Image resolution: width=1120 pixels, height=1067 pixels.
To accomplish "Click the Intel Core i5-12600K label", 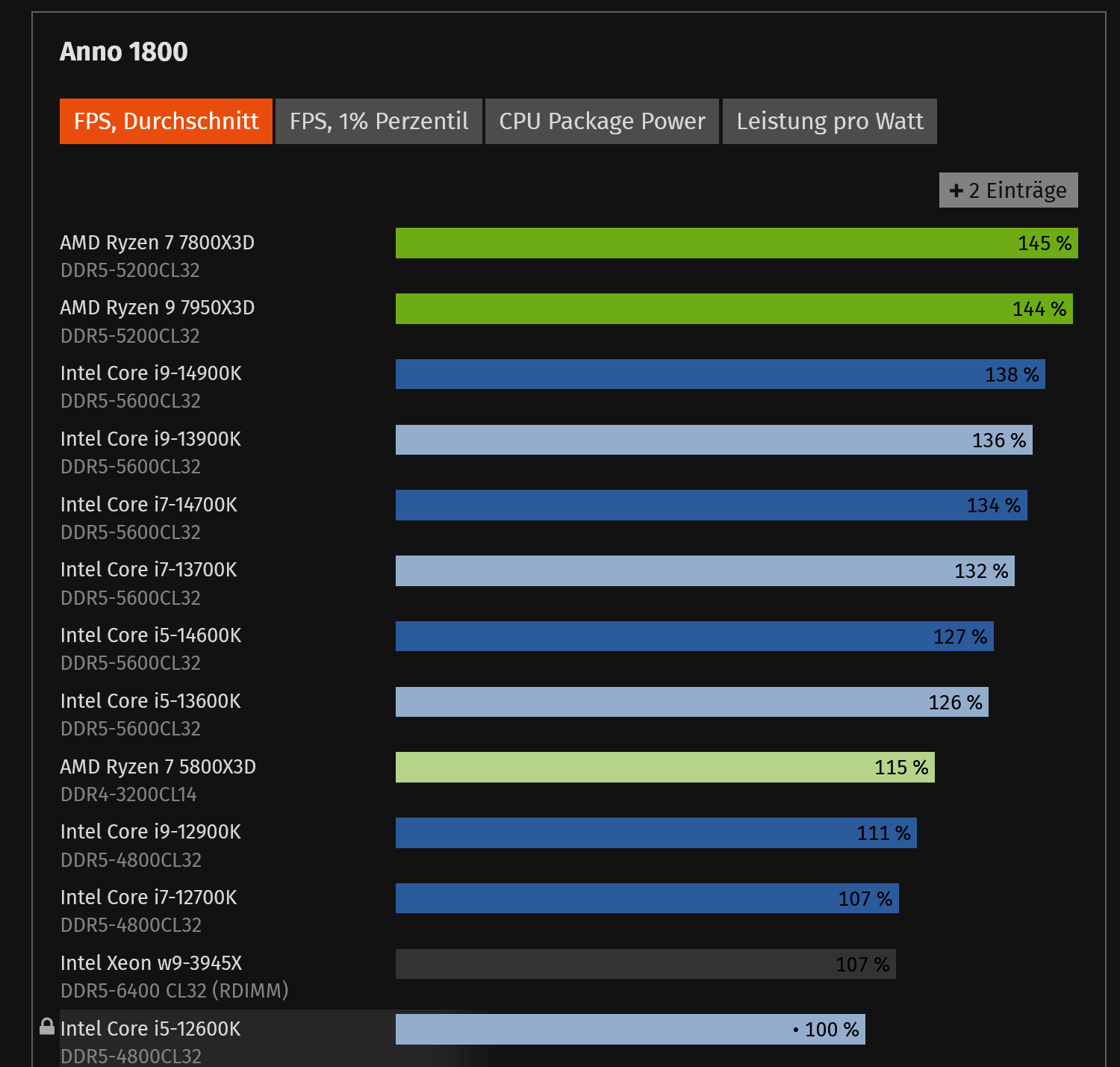I will [151, 1029].
